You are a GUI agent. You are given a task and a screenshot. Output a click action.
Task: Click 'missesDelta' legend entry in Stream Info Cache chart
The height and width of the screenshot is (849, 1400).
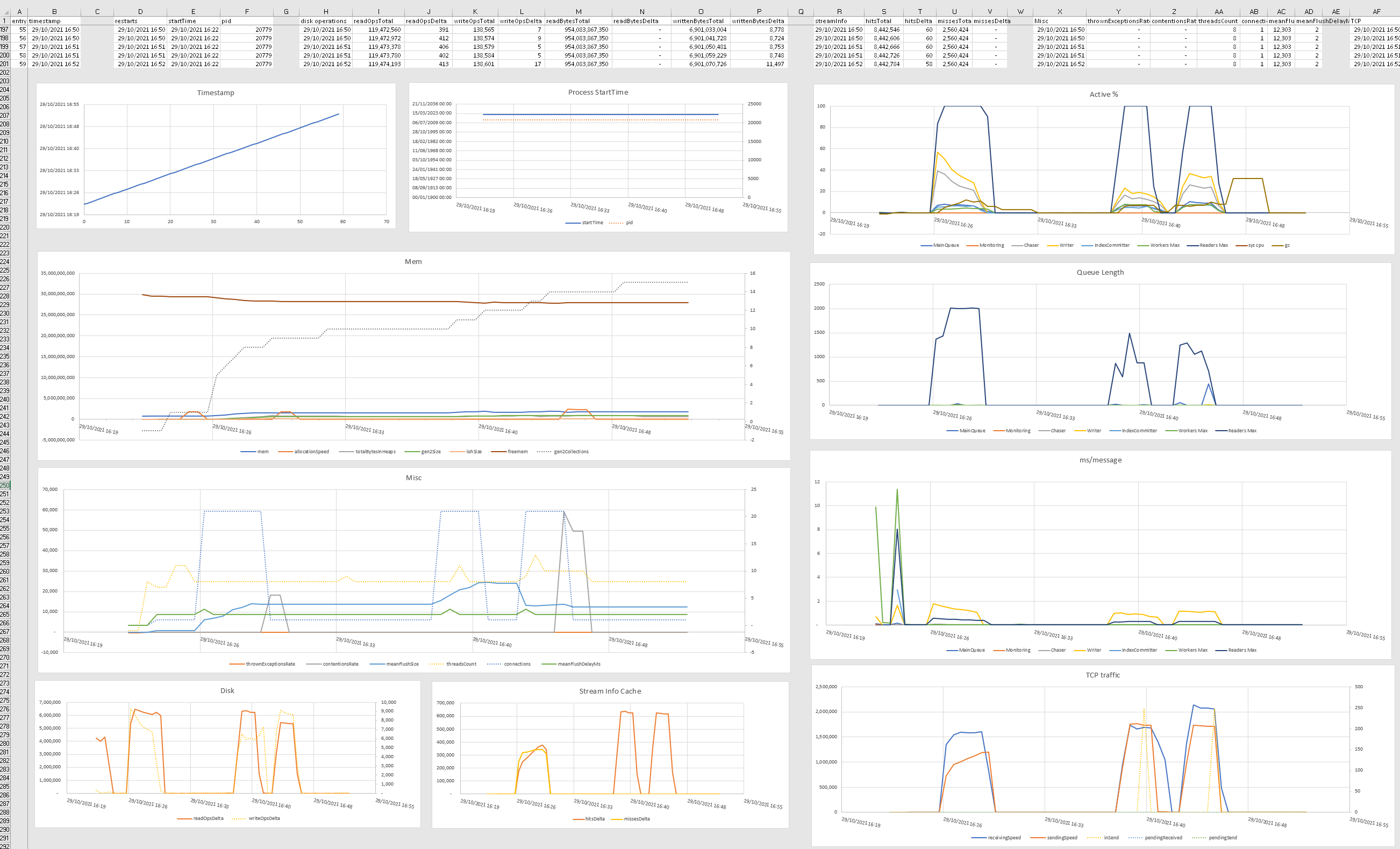(x=630, y=819)
